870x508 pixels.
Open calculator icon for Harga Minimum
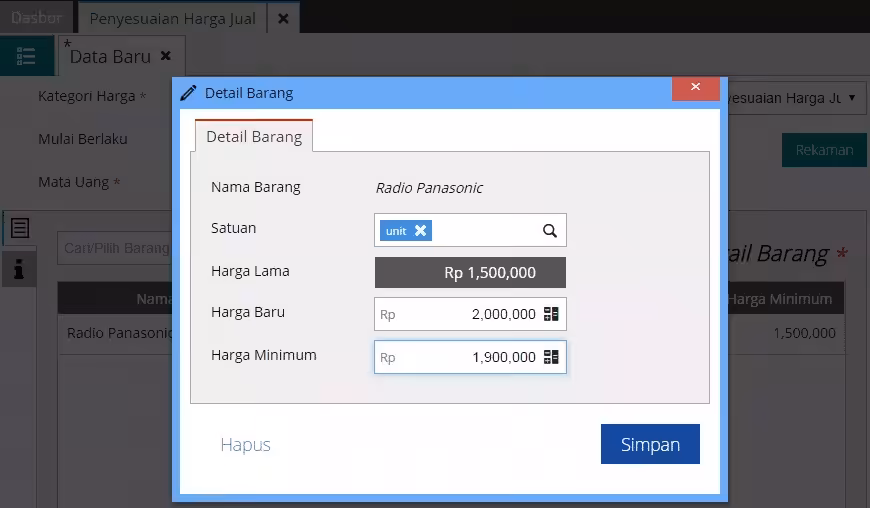(551, 357)
